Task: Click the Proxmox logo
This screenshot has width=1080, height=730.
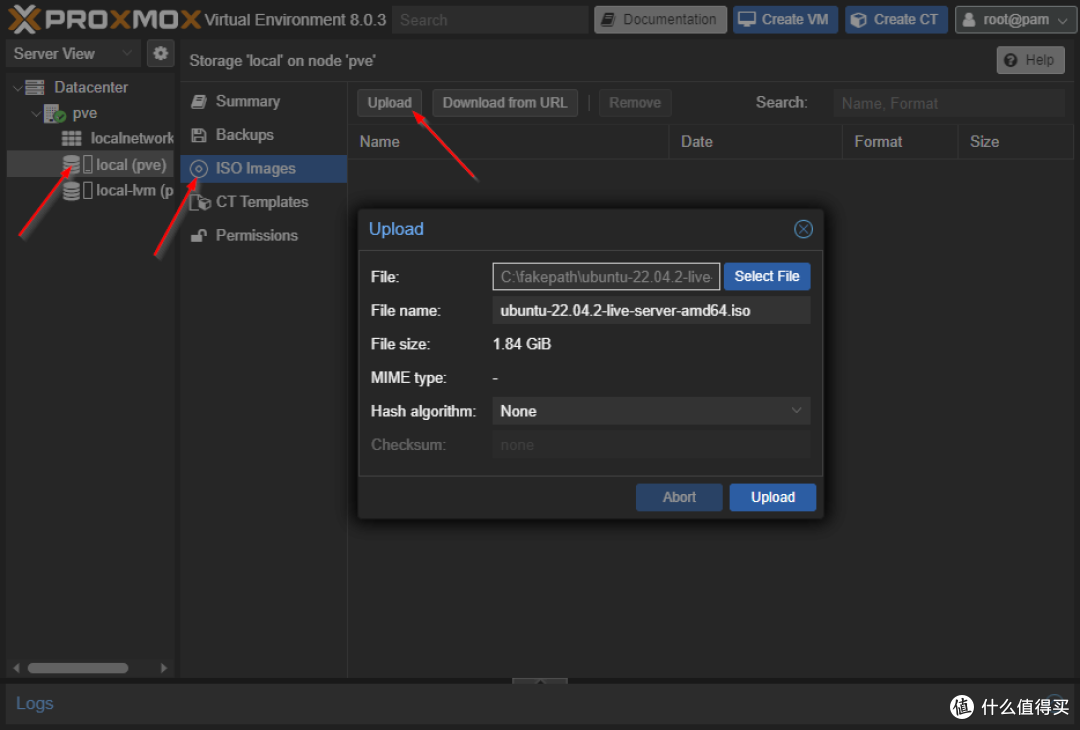Action: (x=104, y=19)
